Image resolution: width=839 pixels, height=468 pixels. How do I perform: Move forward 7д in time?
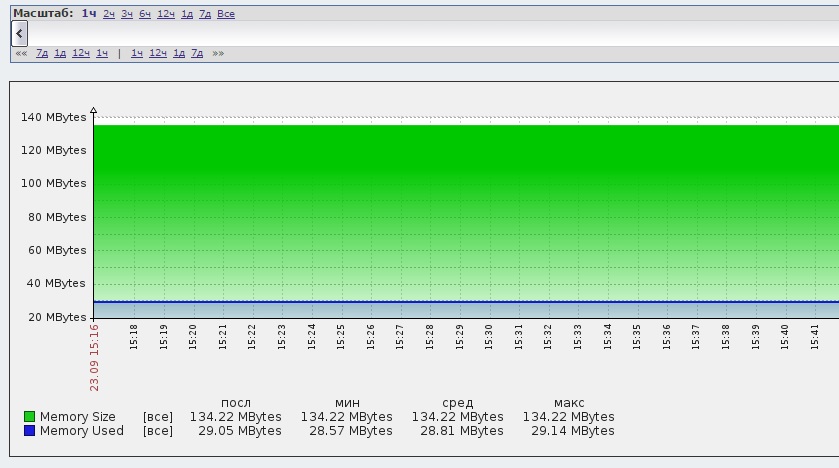(x=197, y=53)
